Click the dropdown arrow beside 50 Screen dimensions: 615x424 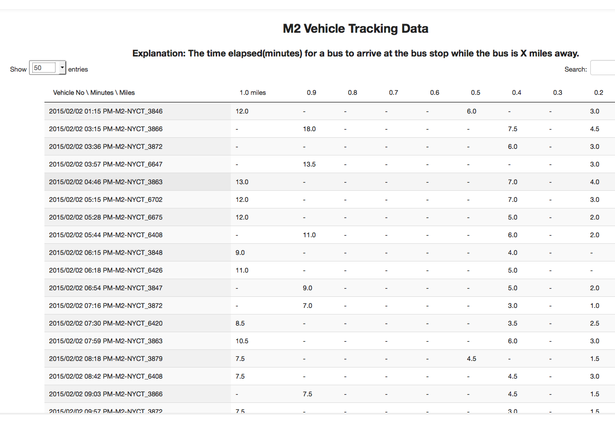[x=62, y=68]
